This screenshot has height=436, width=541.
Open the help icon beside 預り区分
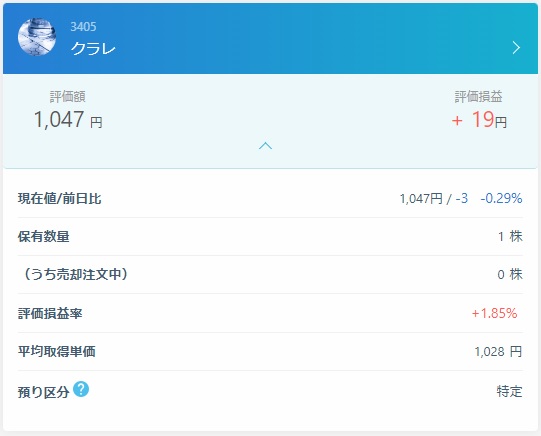[81, 389]
